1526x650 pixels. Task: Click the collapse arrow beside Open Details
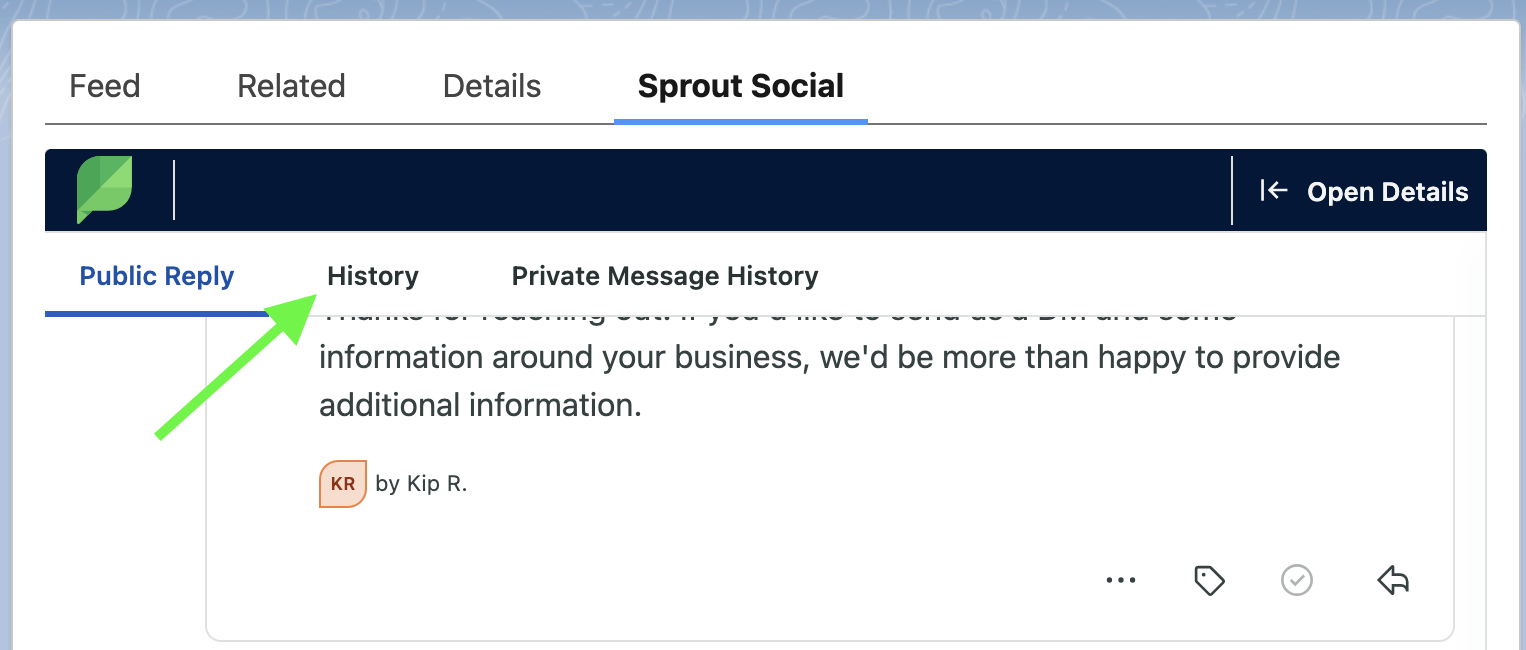point(1273,190)
